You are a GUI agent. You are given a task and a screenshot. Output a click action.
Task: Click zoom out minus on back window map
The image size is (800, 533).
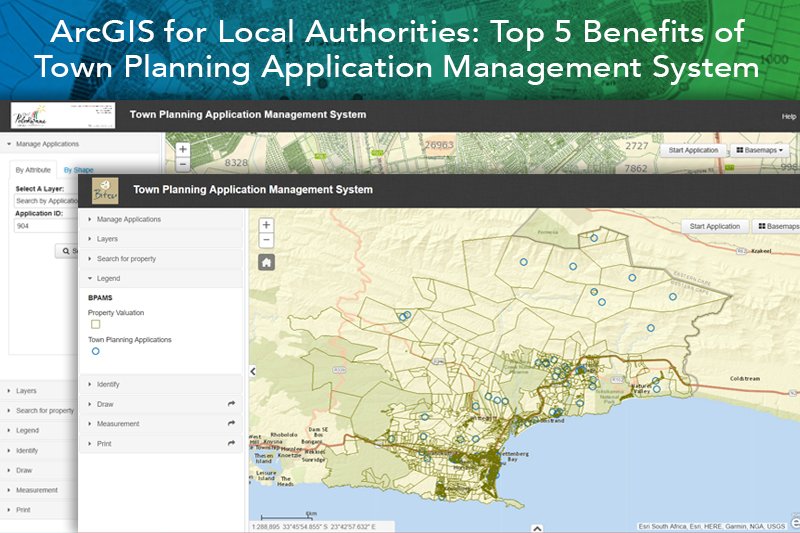pos(183,164)
